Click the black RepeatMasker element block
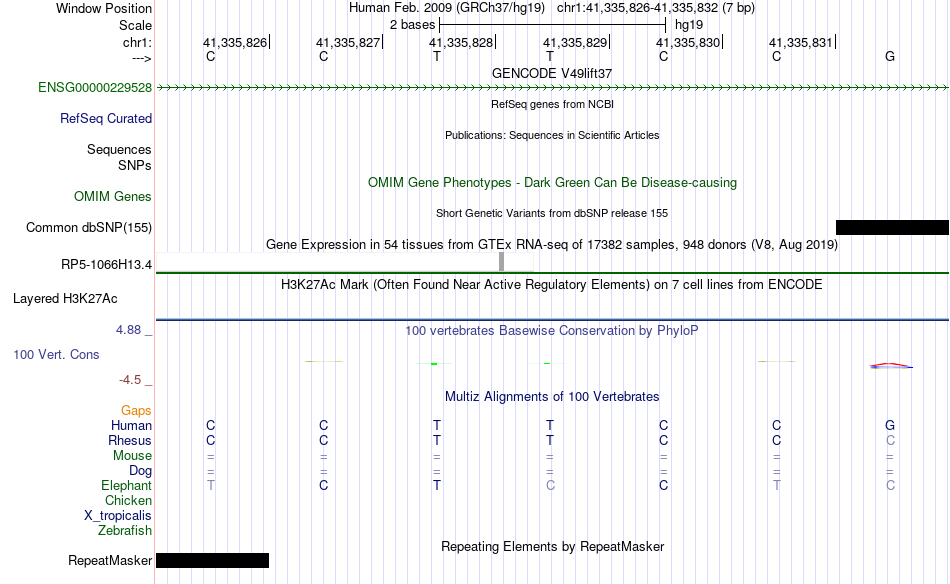This screenshot has width=950, height=584. (213, 560)
